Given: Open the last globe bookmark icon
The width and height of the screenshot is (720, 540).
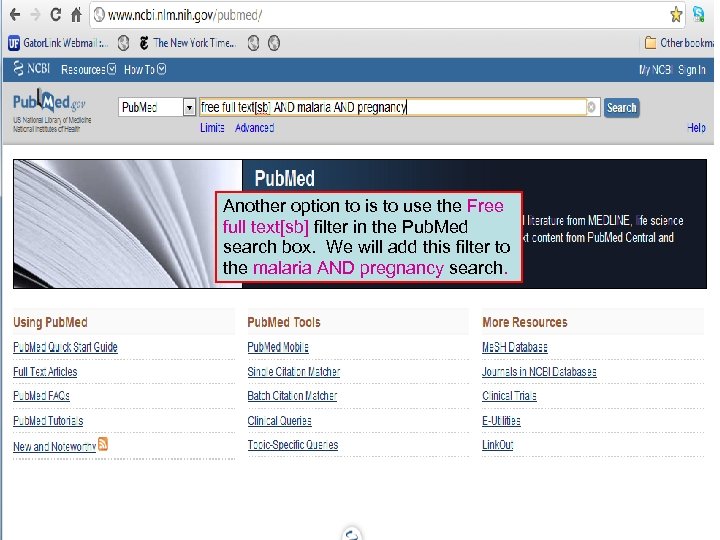Looking at the screenshot, I should 274,43.
